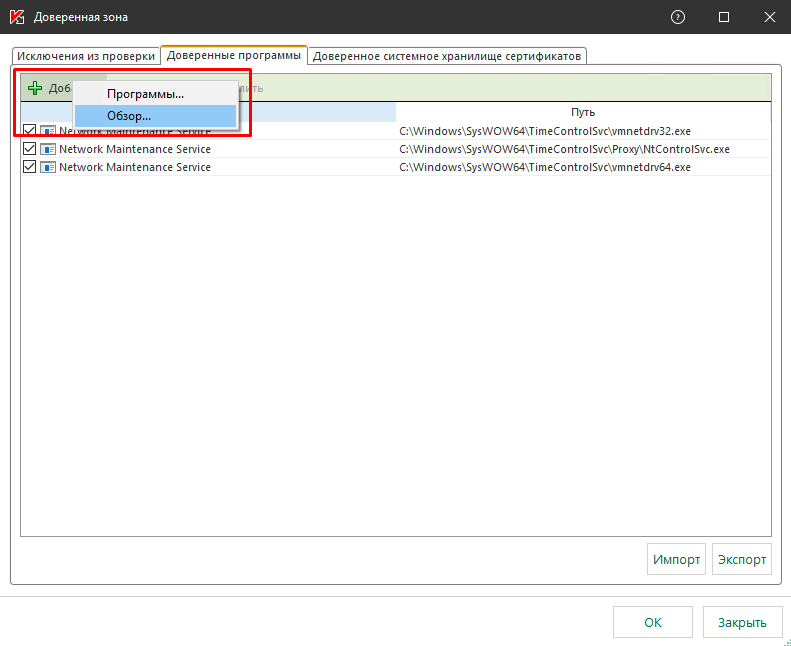Screen dimensions: 791x646
Task: Open Доверенное системное хранилище сертификатов tab
Action: pyautogui.click(x=447, y=56)
